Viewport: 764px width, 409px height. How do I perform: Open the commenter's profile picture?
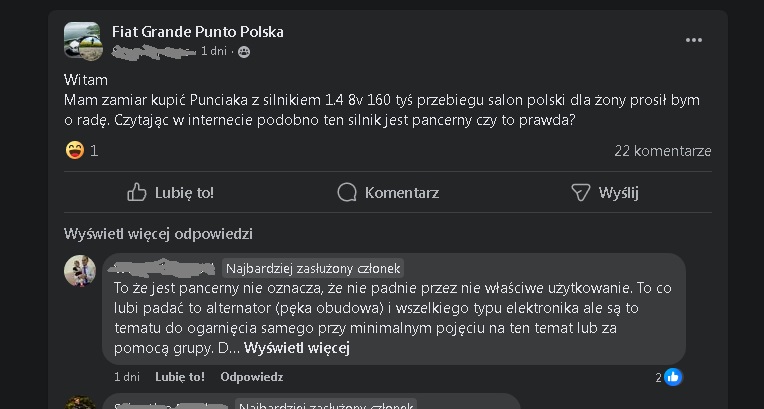[80, 270]
